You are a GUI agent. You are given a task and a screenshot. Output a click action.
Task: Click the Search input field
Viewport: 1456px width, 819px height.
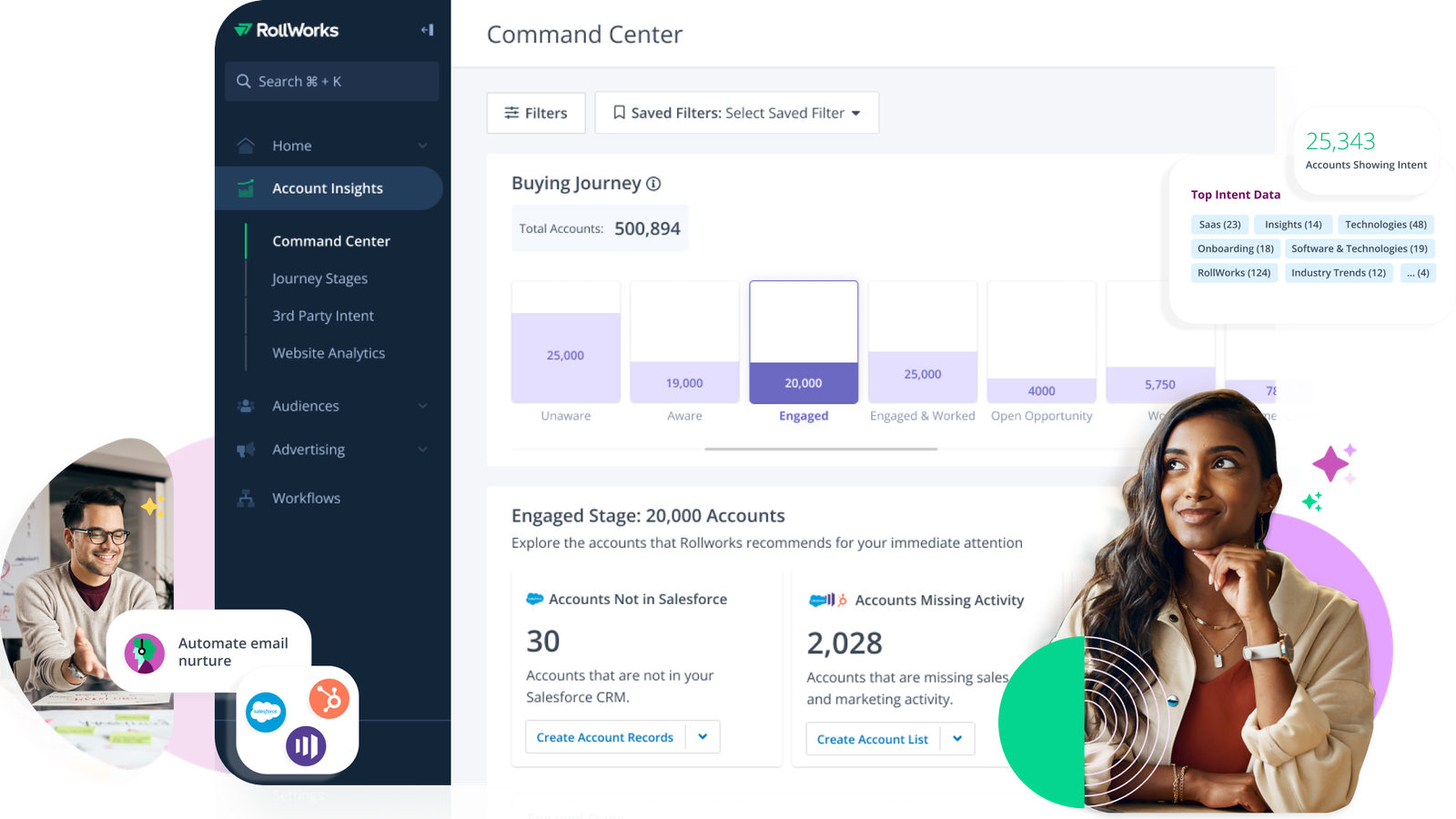(332, 81)
